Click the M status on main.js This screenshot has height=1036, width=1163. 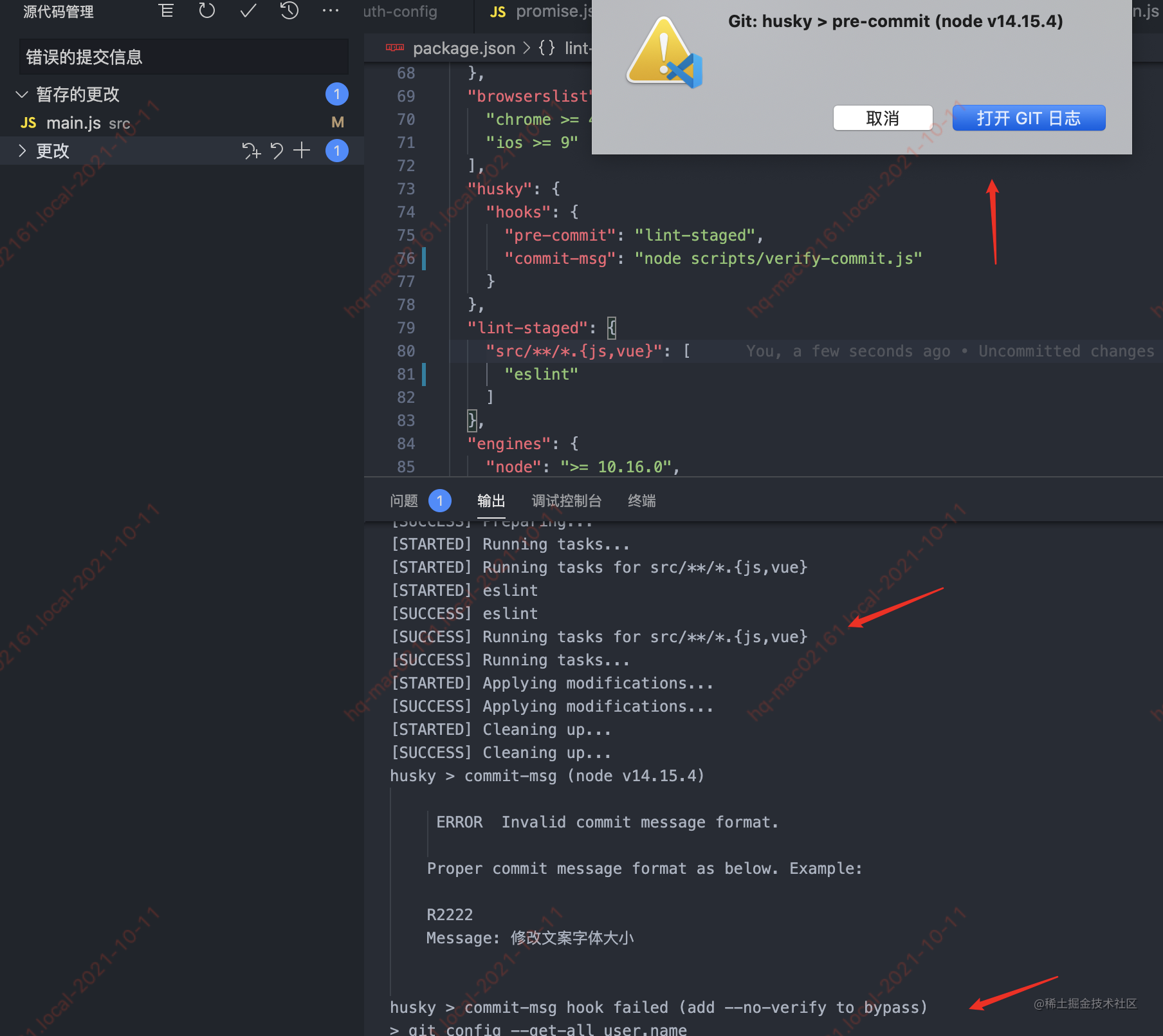pos(338,122)
